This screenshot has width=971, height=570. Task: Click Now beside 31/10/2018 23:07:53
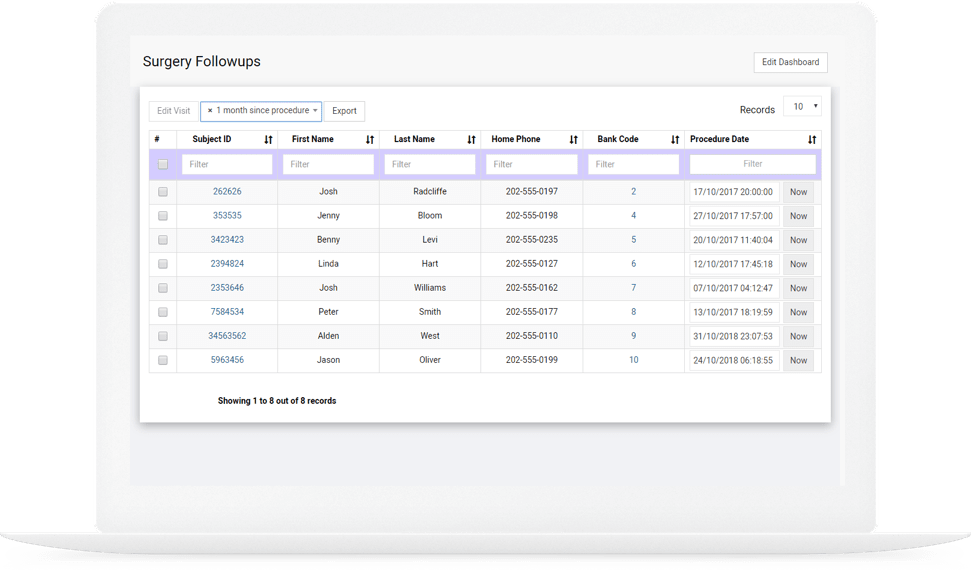point(798,336)
